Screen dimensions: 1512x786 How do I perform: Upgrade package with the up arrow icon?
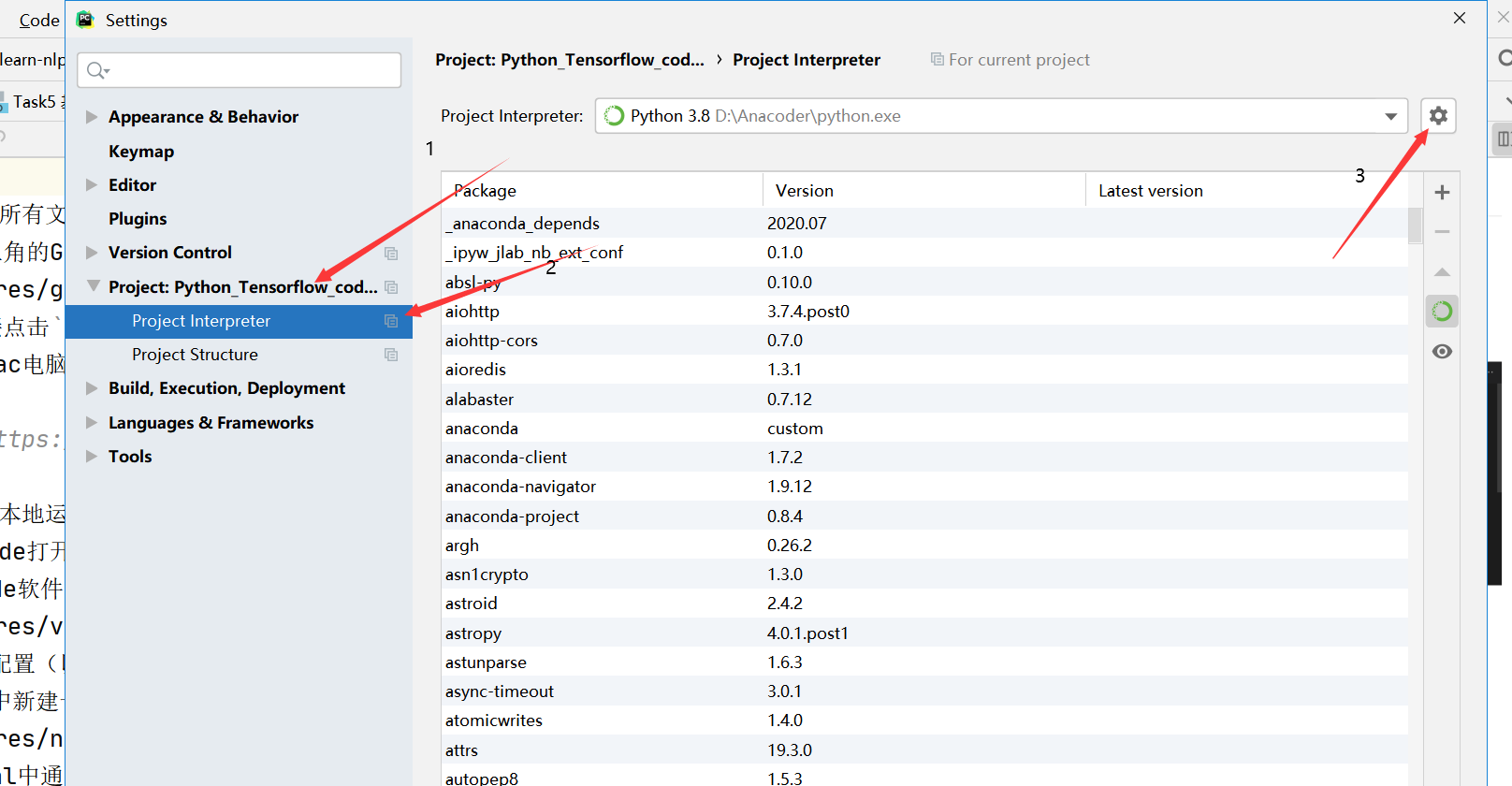point(1442,271)
